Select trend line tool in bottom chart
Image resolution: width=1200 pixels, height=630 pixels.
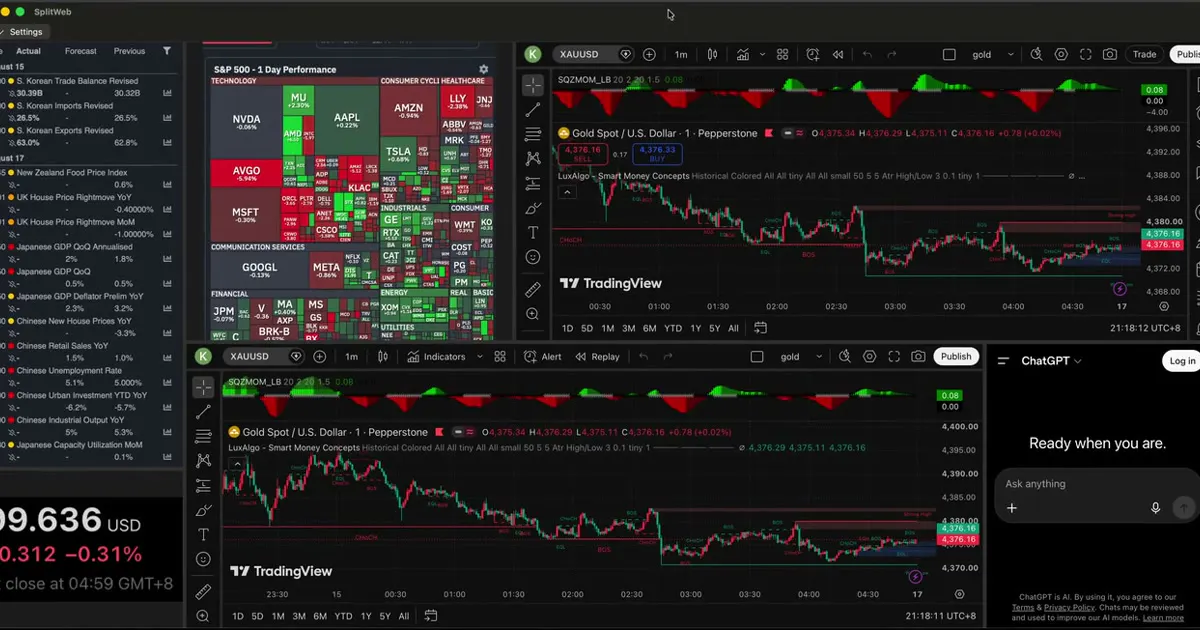coord(203,412)
